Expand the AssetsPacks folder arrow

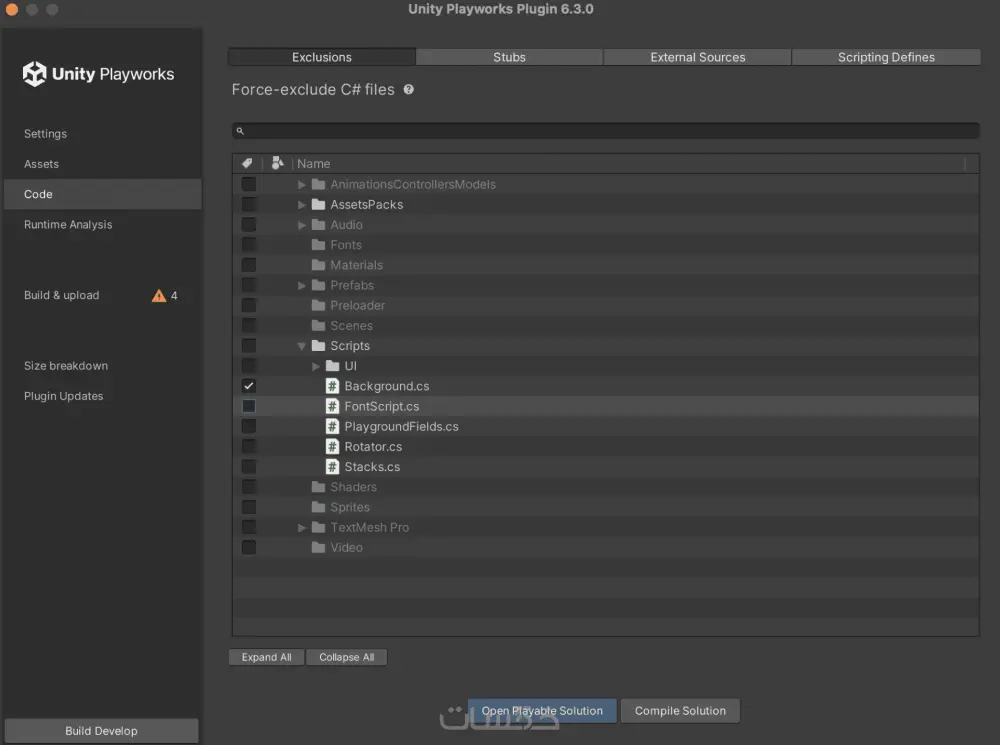(302, 205)
